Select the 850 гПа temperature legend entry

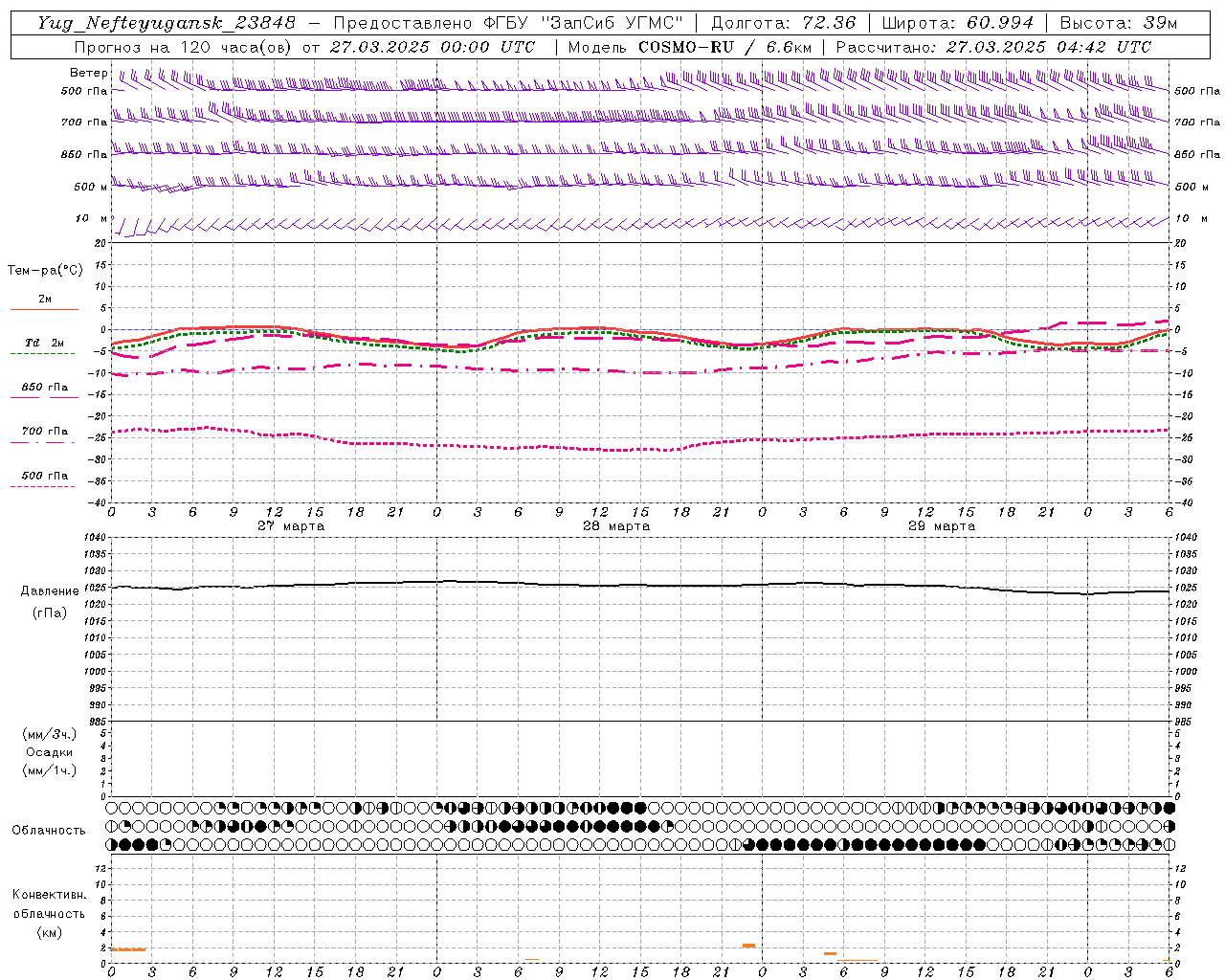point(44,388)
